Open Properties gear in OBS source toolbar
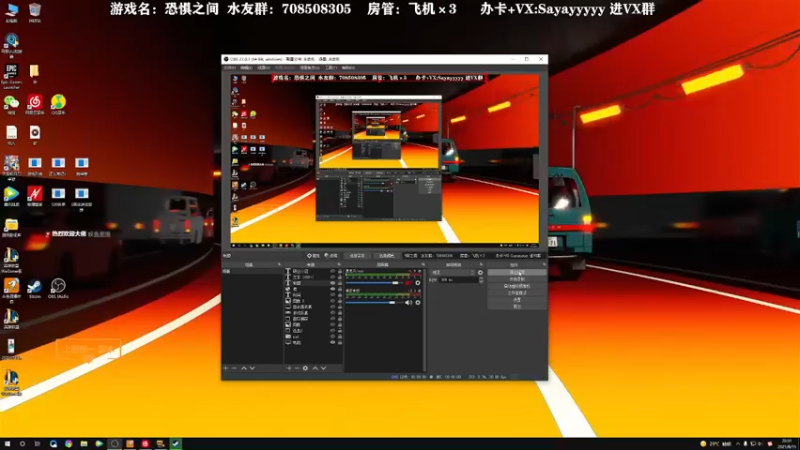Screen dimensions: 800x450 313,256
